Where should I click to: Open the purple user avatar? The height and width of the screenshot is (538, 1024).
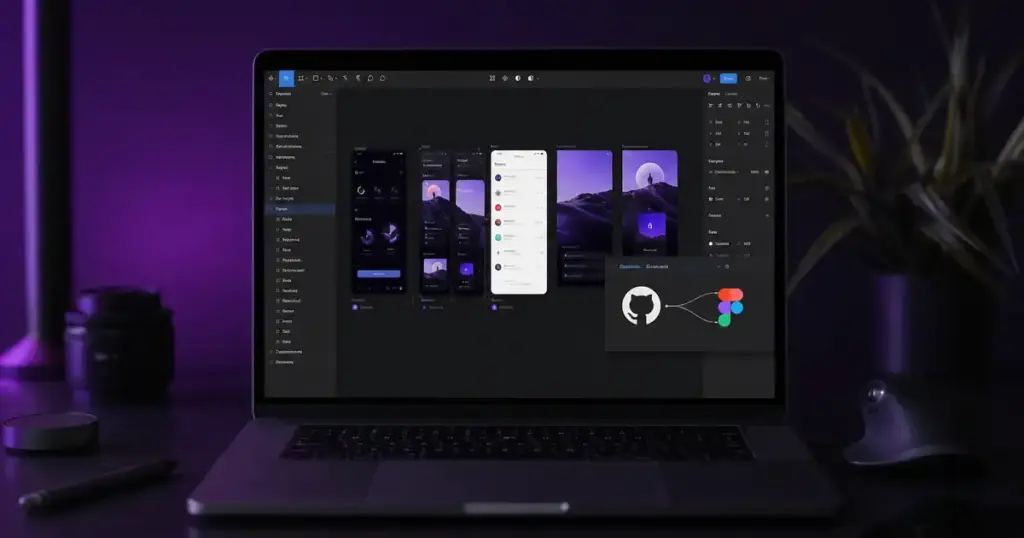coord(707,78)
